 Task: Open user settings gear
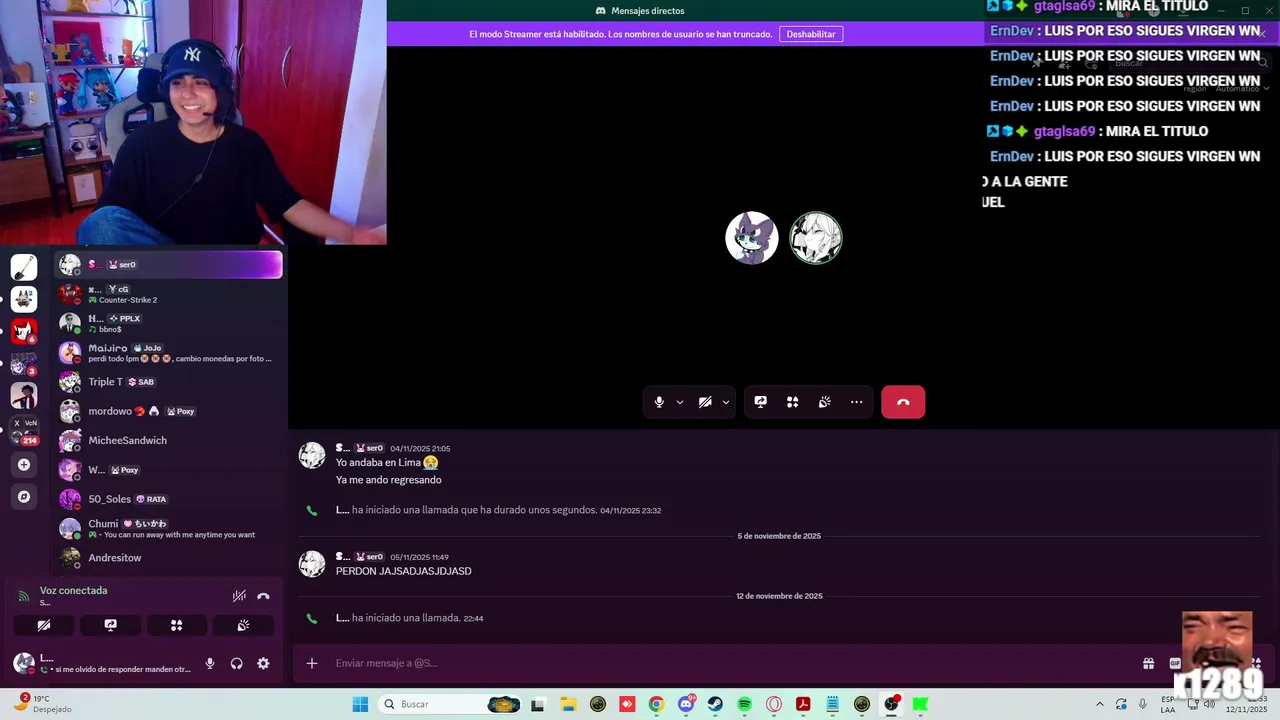263,663
